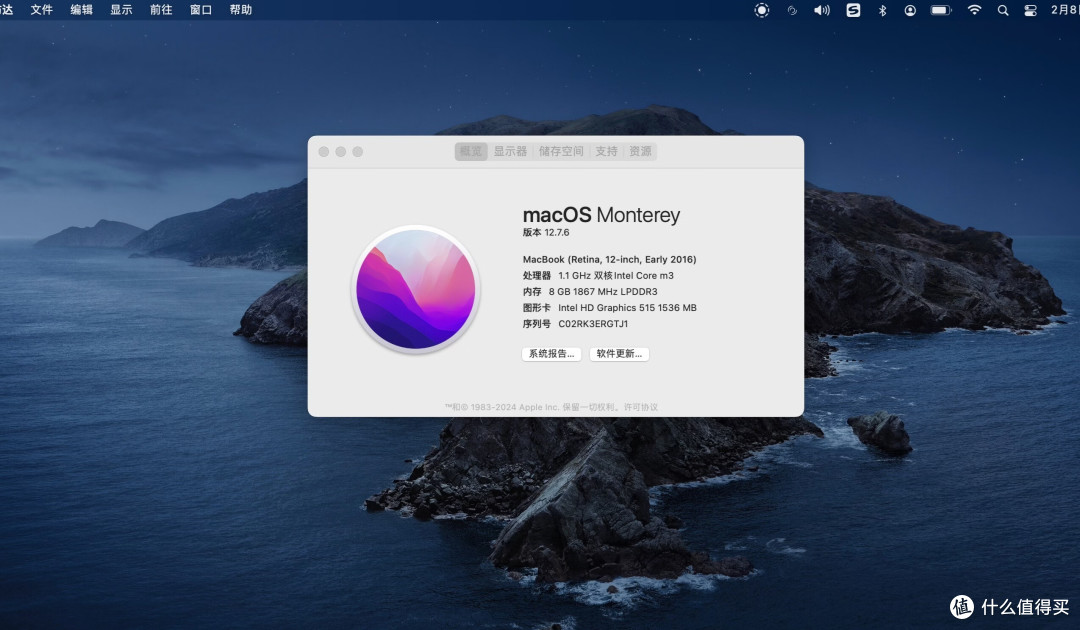Viewport: 1080px width, 630px height.
Task: Open the 帮助 menu
Action: coord(241,10)
